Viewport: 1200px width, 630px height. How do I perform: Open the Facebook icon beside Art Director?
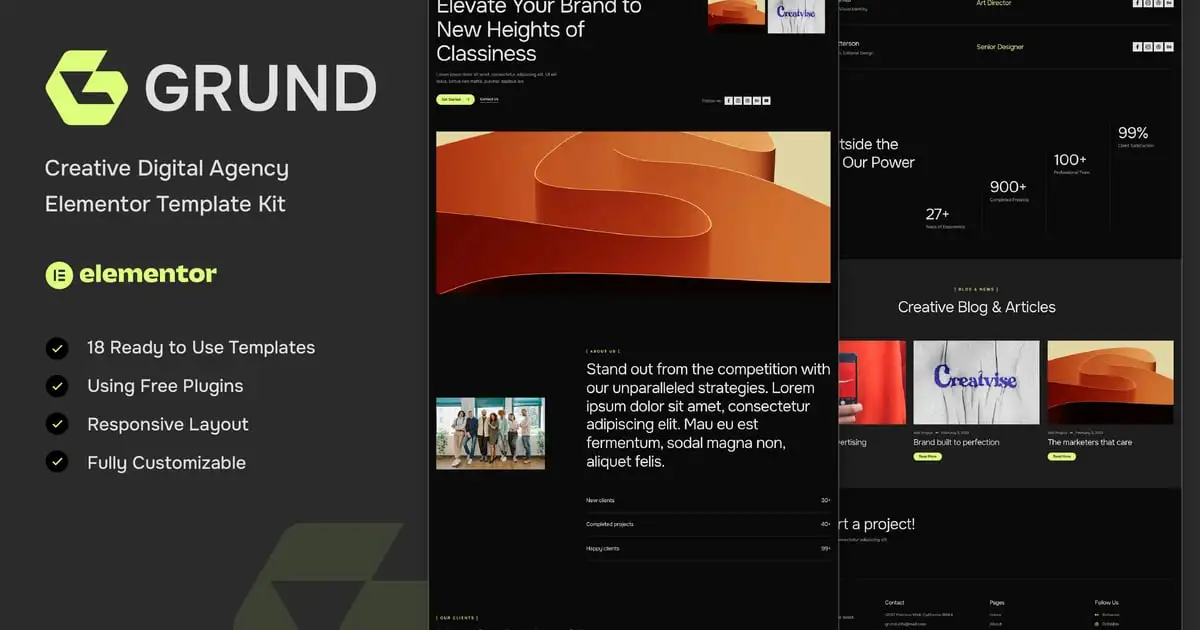coord(1137,3)
